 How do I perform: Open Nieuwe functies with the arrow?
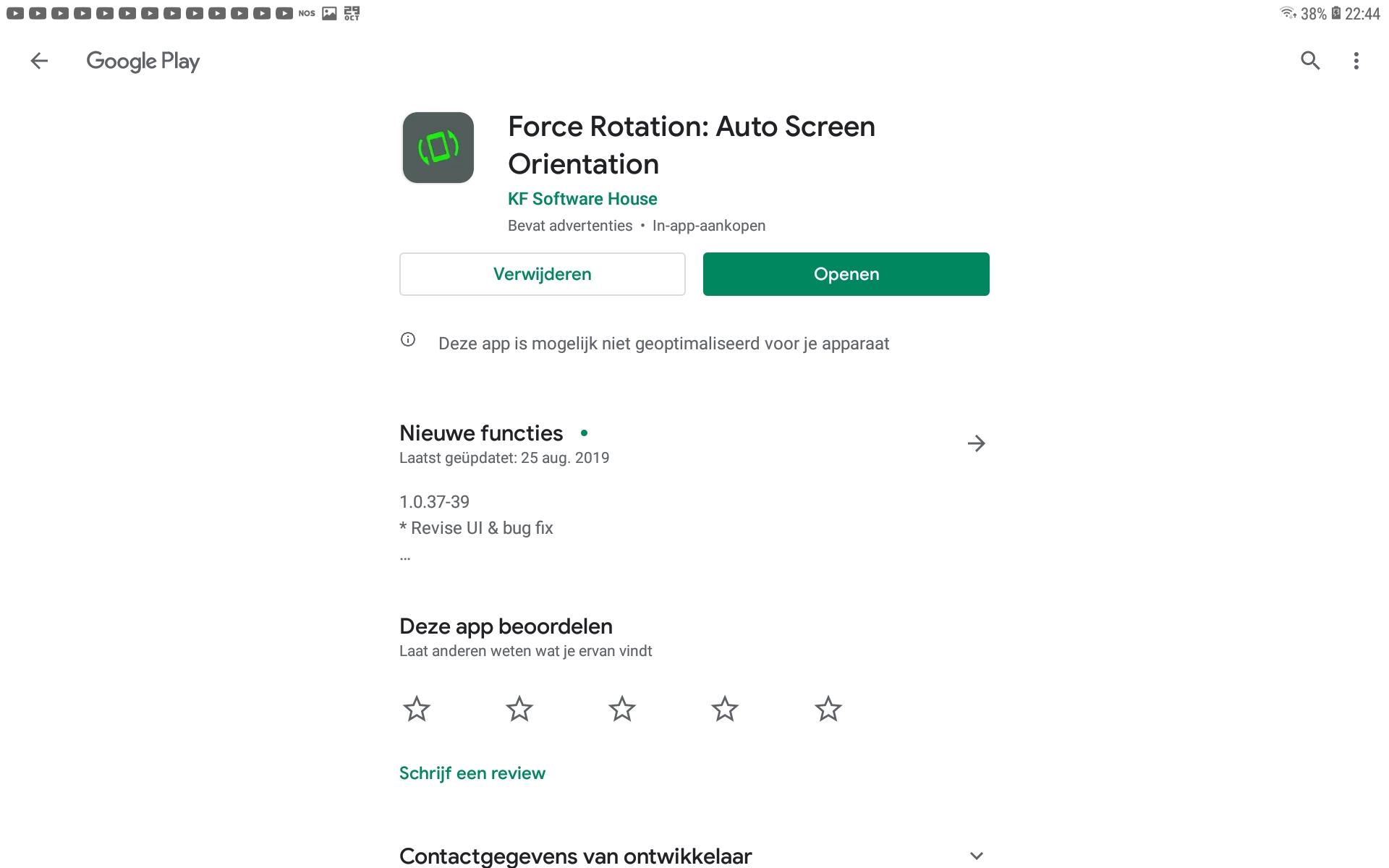[x=977, y=443]
